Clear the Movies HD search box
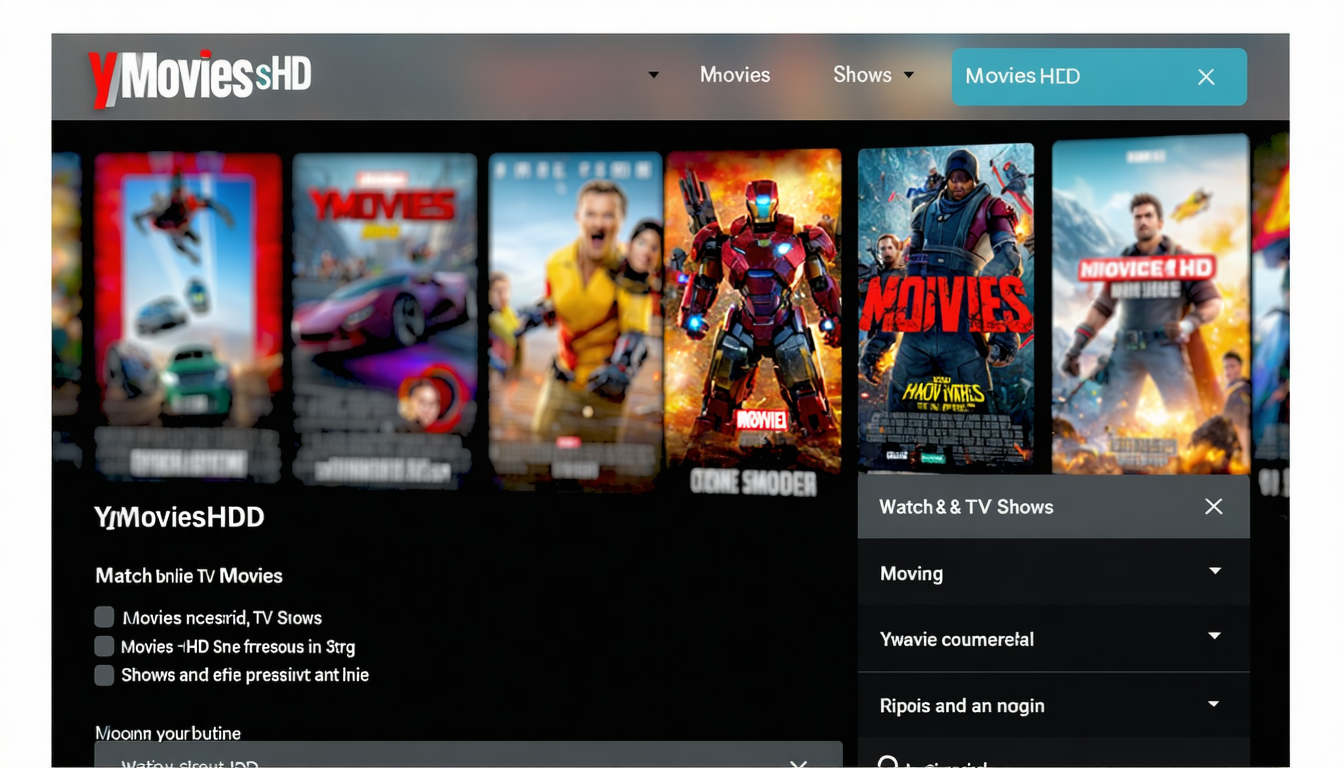Image resolution: width=1344 pixels, height=768 pixels. [x=1206, y=77]
